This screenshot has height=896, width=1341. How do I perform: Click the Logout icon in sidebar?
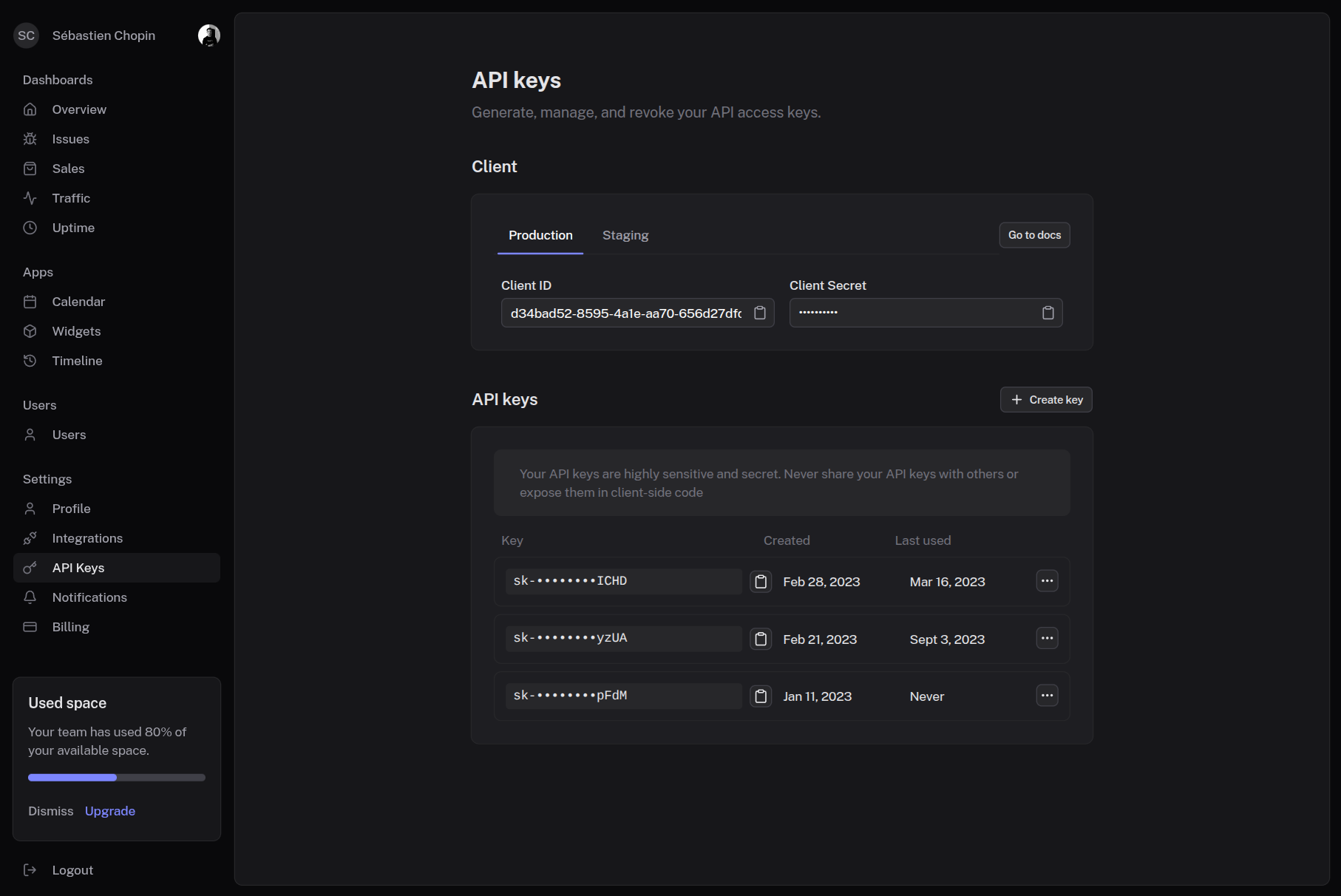[x=30, y=870]
